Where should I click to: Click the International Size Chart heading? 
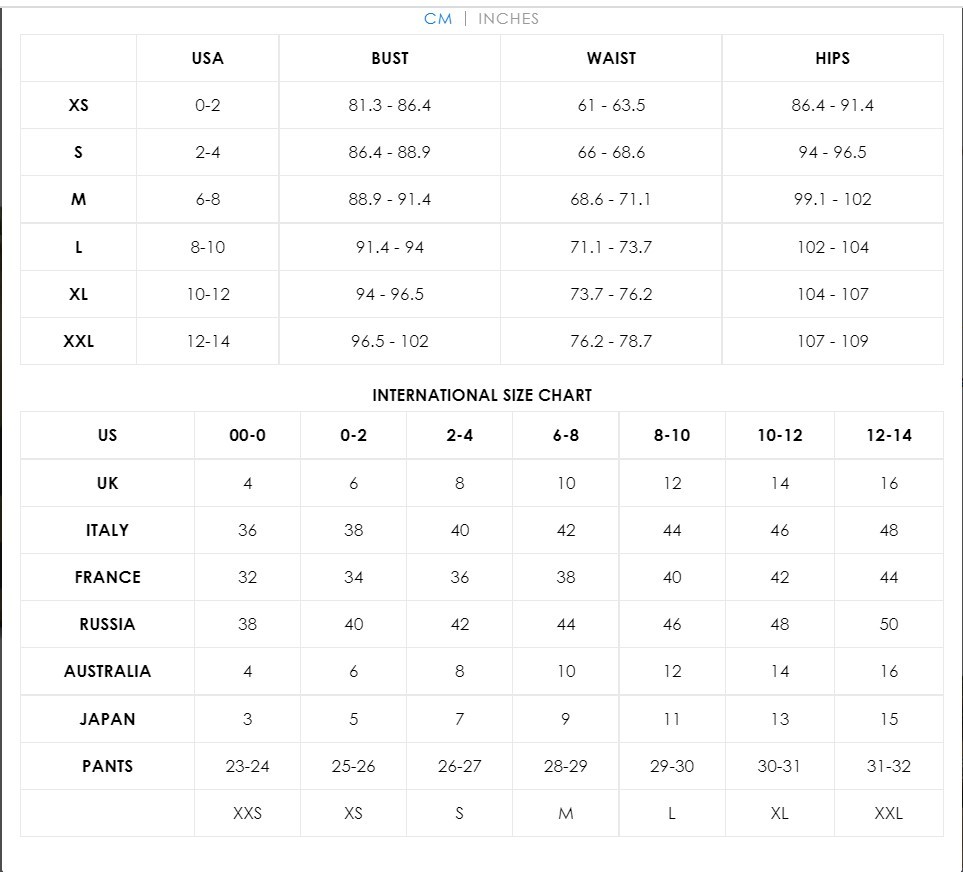482,395
